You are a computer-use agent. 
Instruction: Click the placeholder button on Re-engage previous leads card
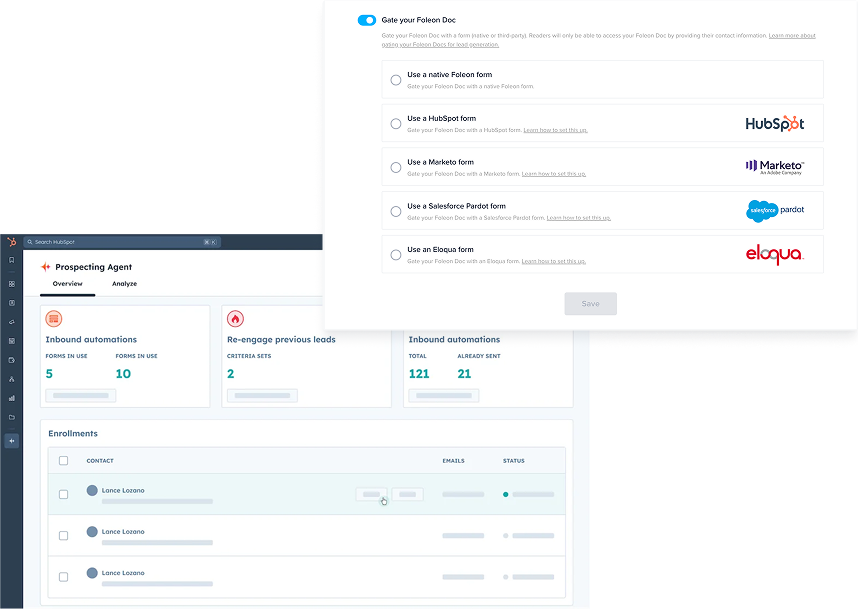(x=263, y=396)
